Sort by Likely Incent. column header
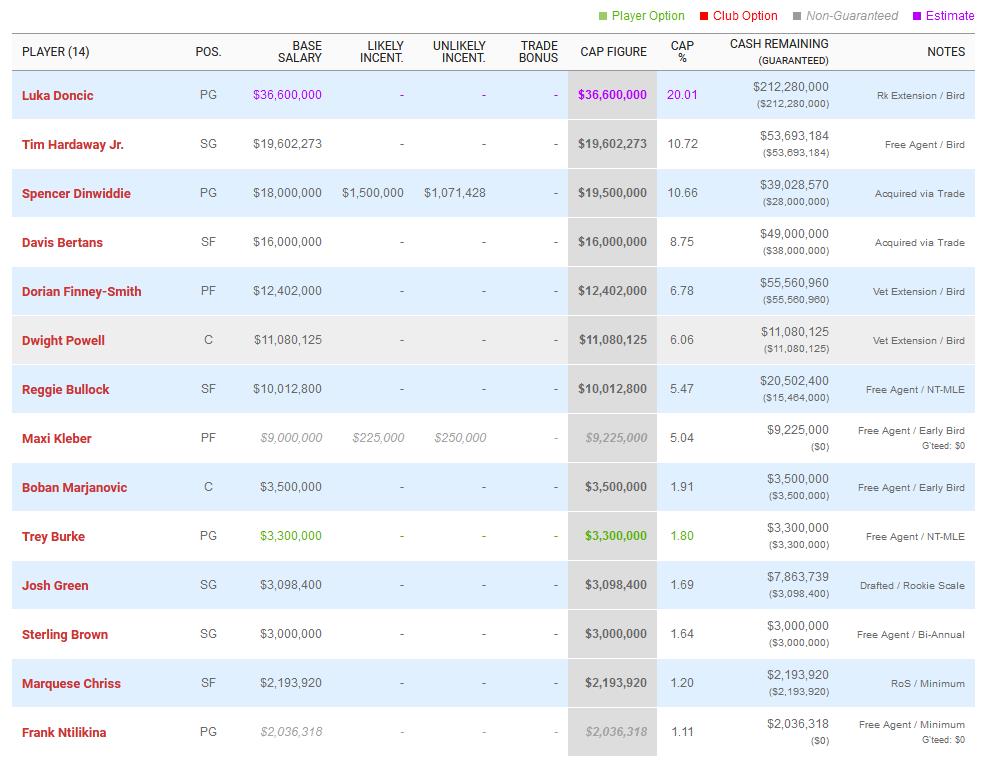Image resolution: width=989 pixels, height=766 pixels. pyautogui.click(x=382, y=52)
